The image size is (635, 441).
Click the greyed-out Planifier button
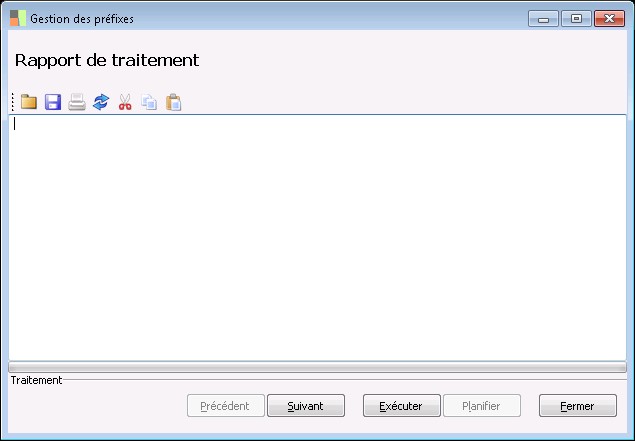click(482, 406)
